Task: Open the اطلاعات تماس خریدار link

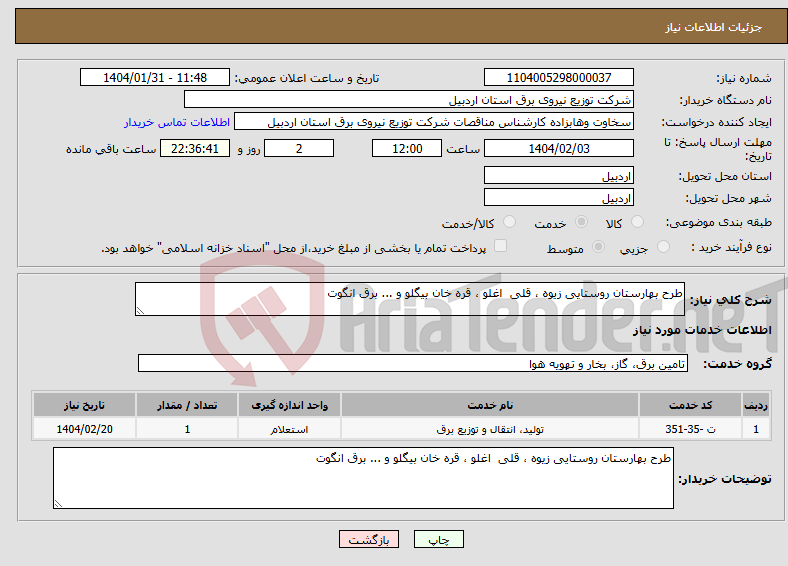Action: (x=177, y=122)
